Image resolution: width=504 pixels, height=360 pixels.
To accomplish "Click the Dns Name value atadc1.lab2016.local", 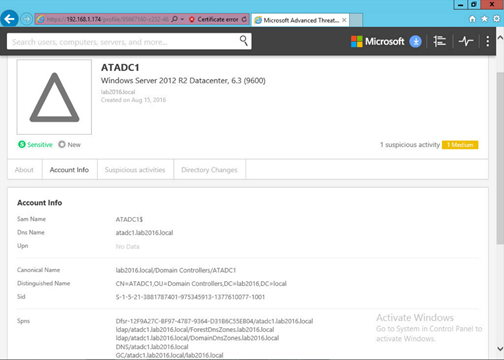I will point(144,233).
